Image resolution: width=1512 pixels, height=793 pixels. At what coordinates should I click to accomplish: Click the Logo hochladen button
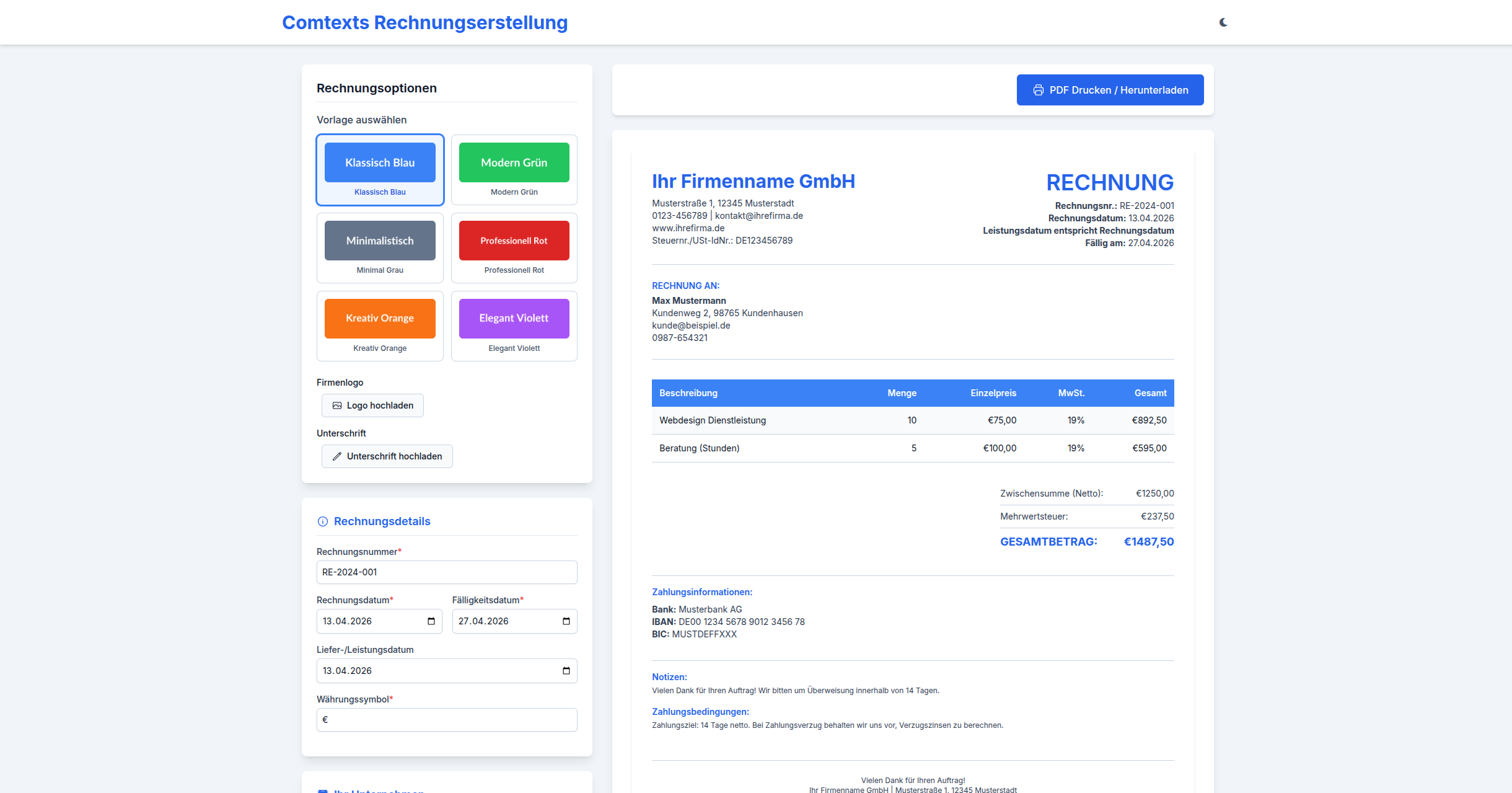coord(372,405)
